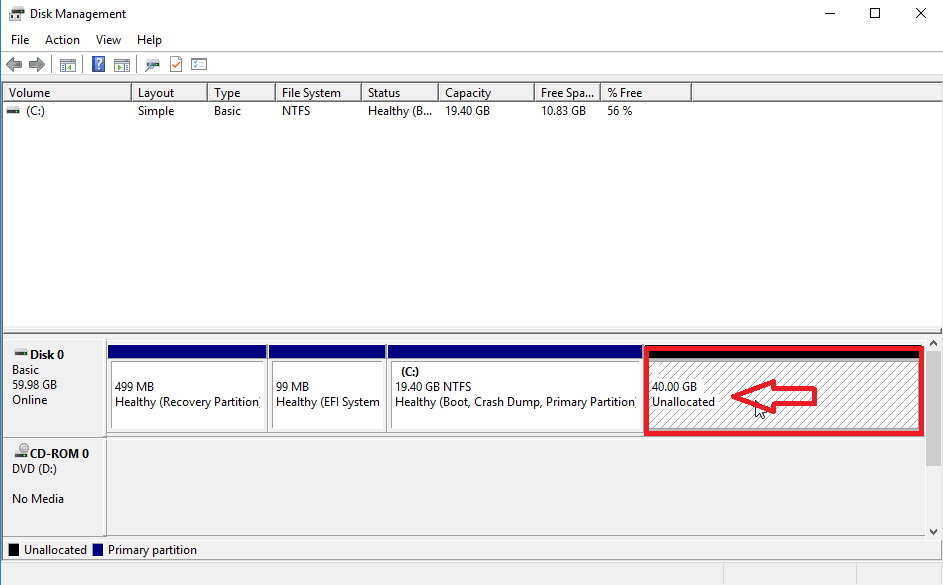
Task: Sort by the Type column header
Action: tap(241, 93)
